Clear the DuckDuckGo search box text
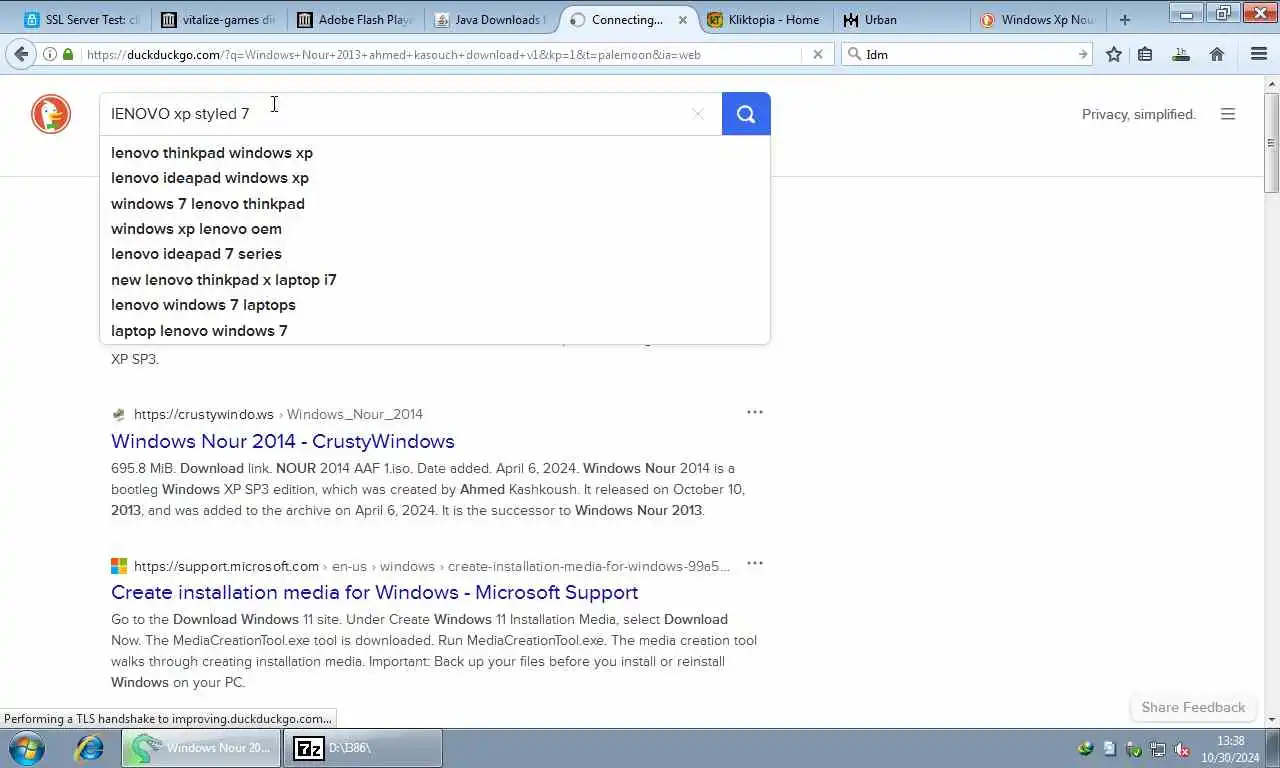Screen dimensions: 1280x768 (x=698, y=114)
